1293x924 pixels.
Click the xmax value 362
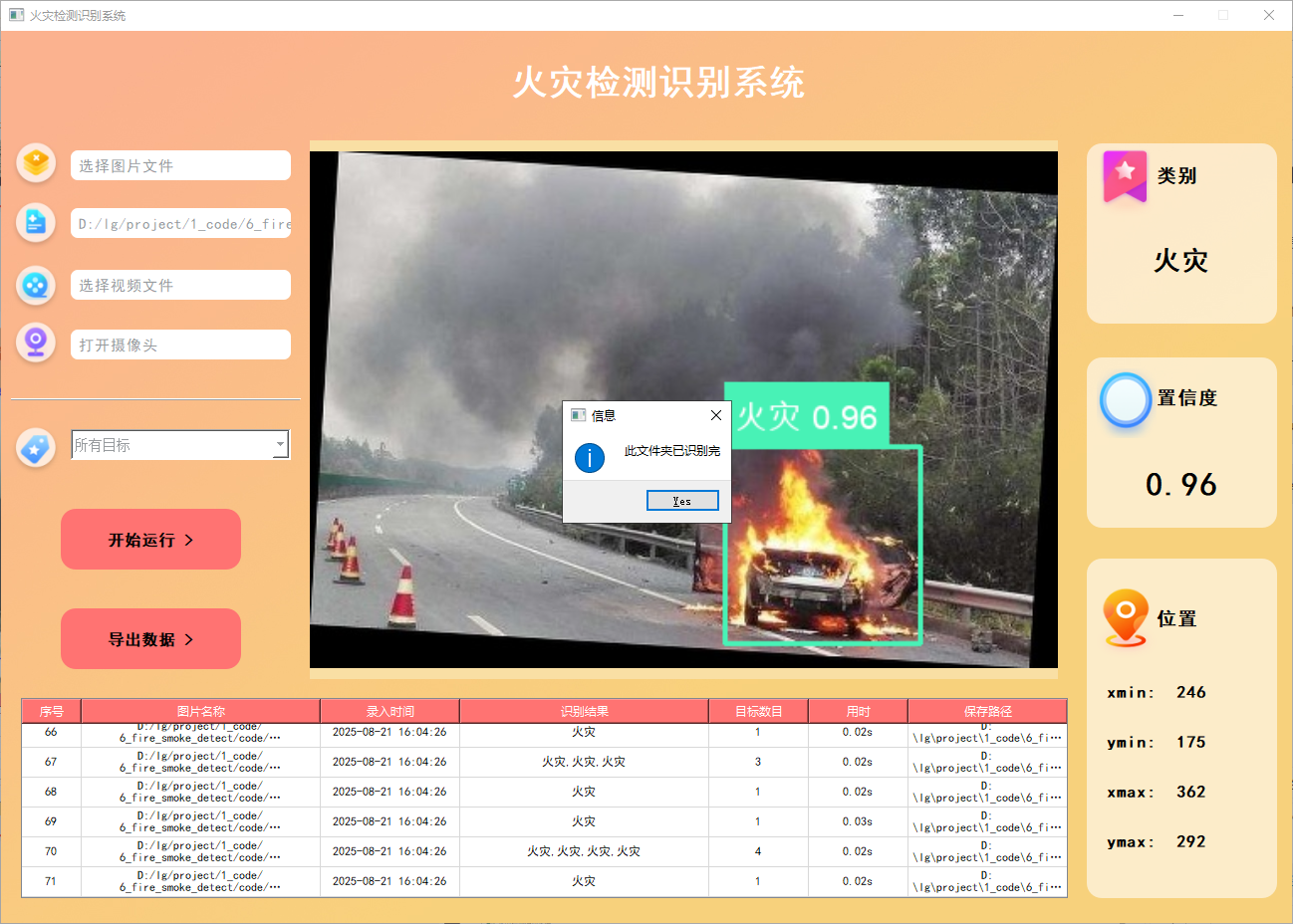[1191, 792]
